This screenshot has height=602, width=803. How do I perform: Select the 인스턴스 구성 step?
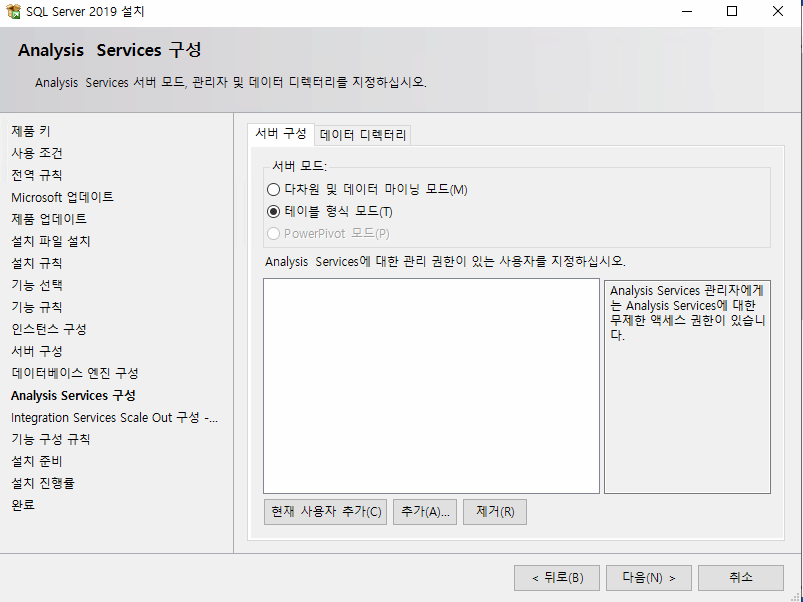[49, 329]
